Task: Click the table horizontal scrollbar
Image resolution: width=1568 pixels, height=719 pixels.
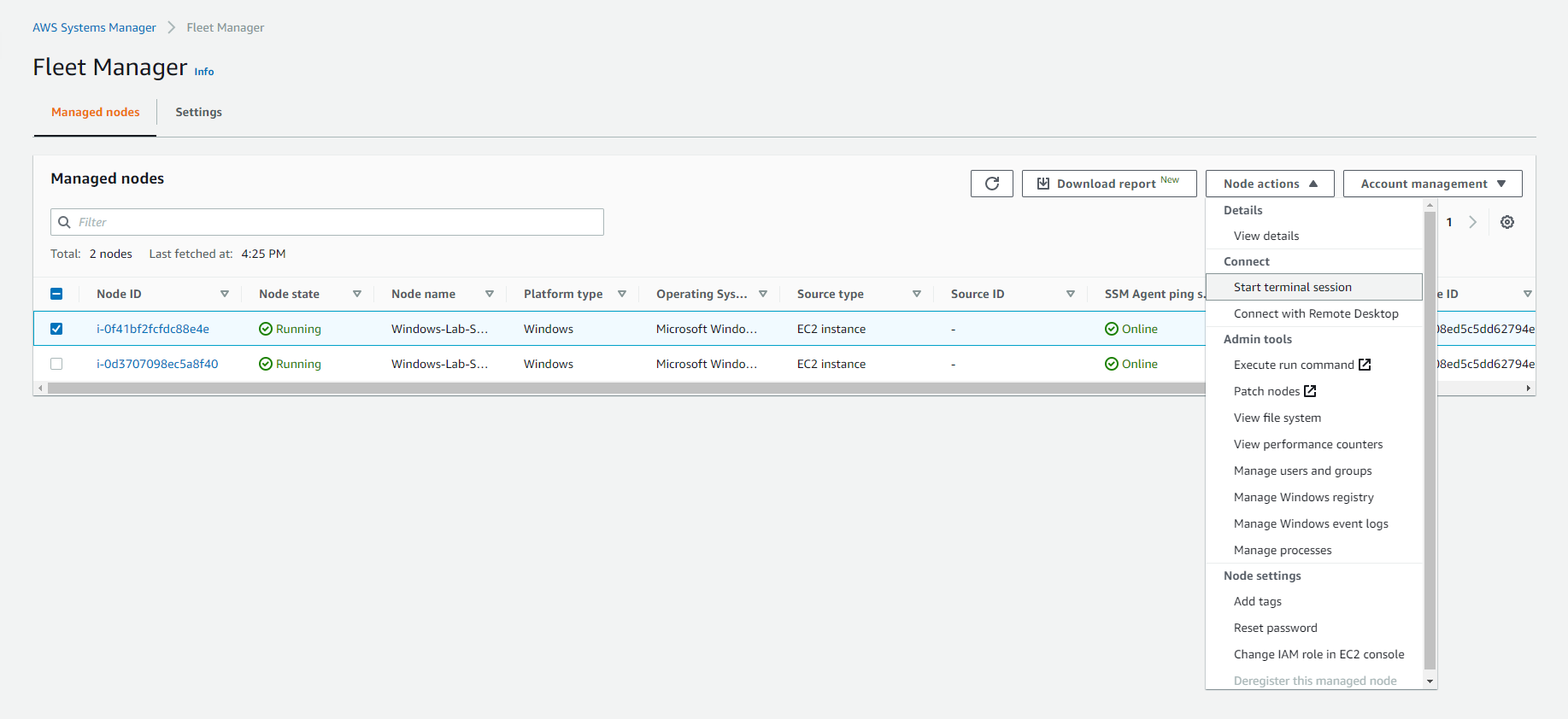Action: tap(625, 389)
